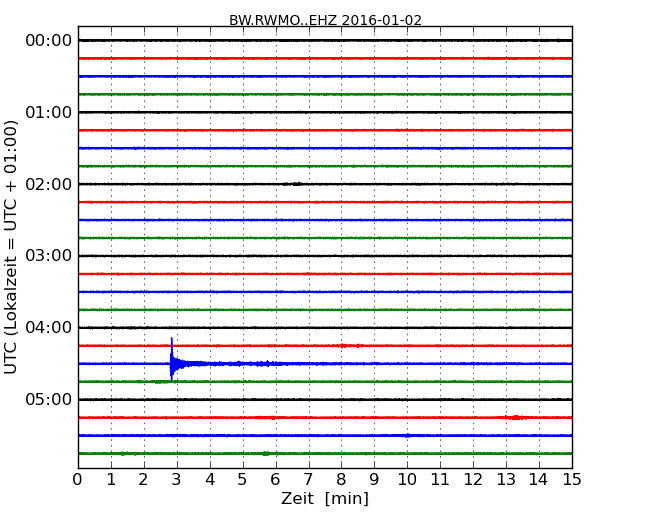This screenshot has width=650, height=520.
Task: Select the 00:00 y-axis tick label
Action: coord(49,41)
